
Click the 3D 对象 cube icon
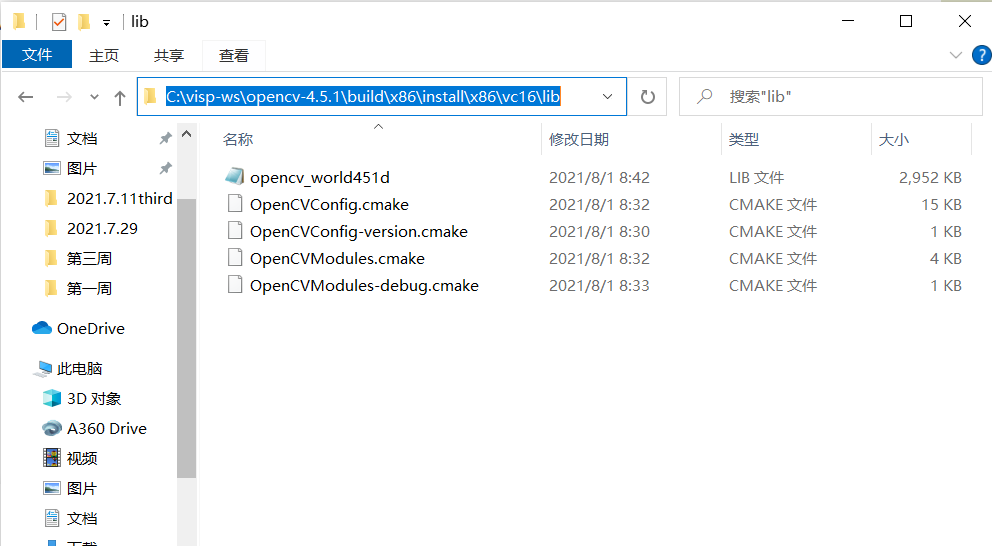click(x=52, y=398)
